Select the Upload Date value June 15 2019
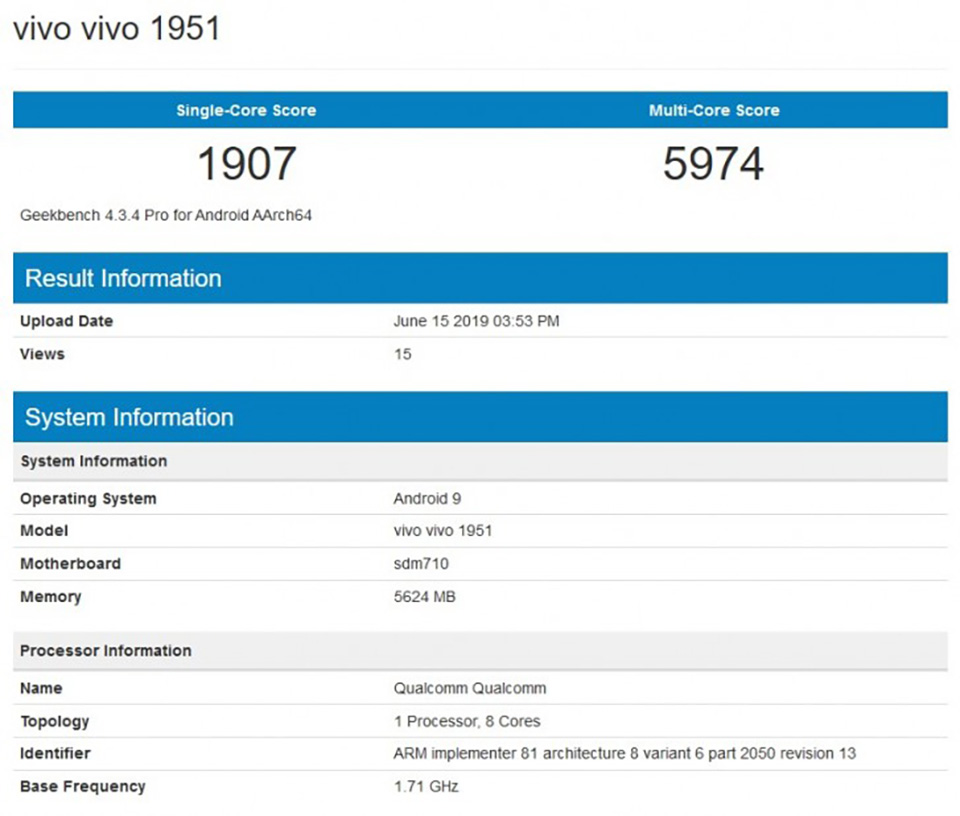The height and width of the screenshot is (816, 960). (x=476, y=321)
